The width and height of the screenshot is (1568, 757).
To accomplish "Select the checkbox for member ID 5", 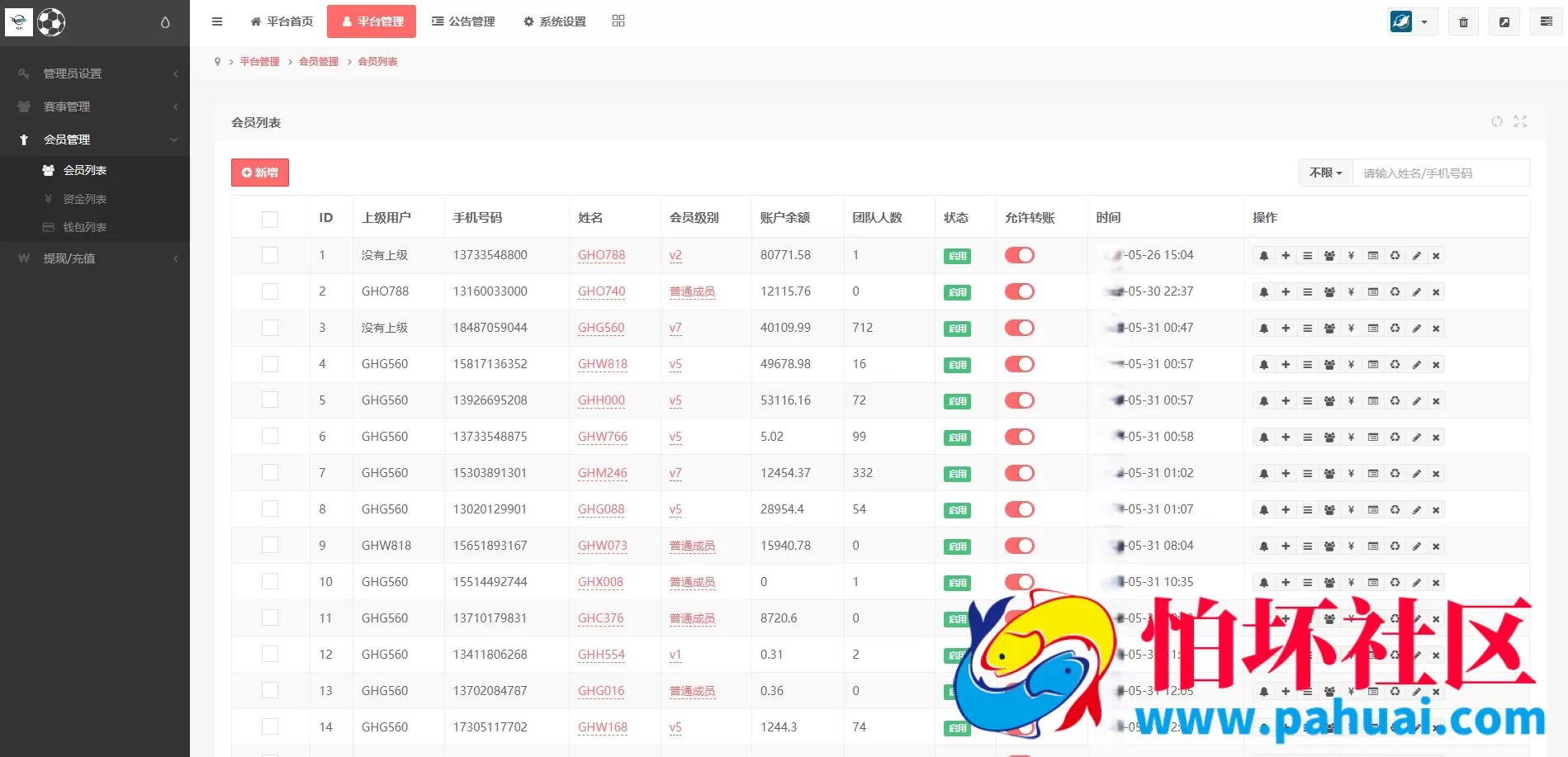I will coord(270,400).
